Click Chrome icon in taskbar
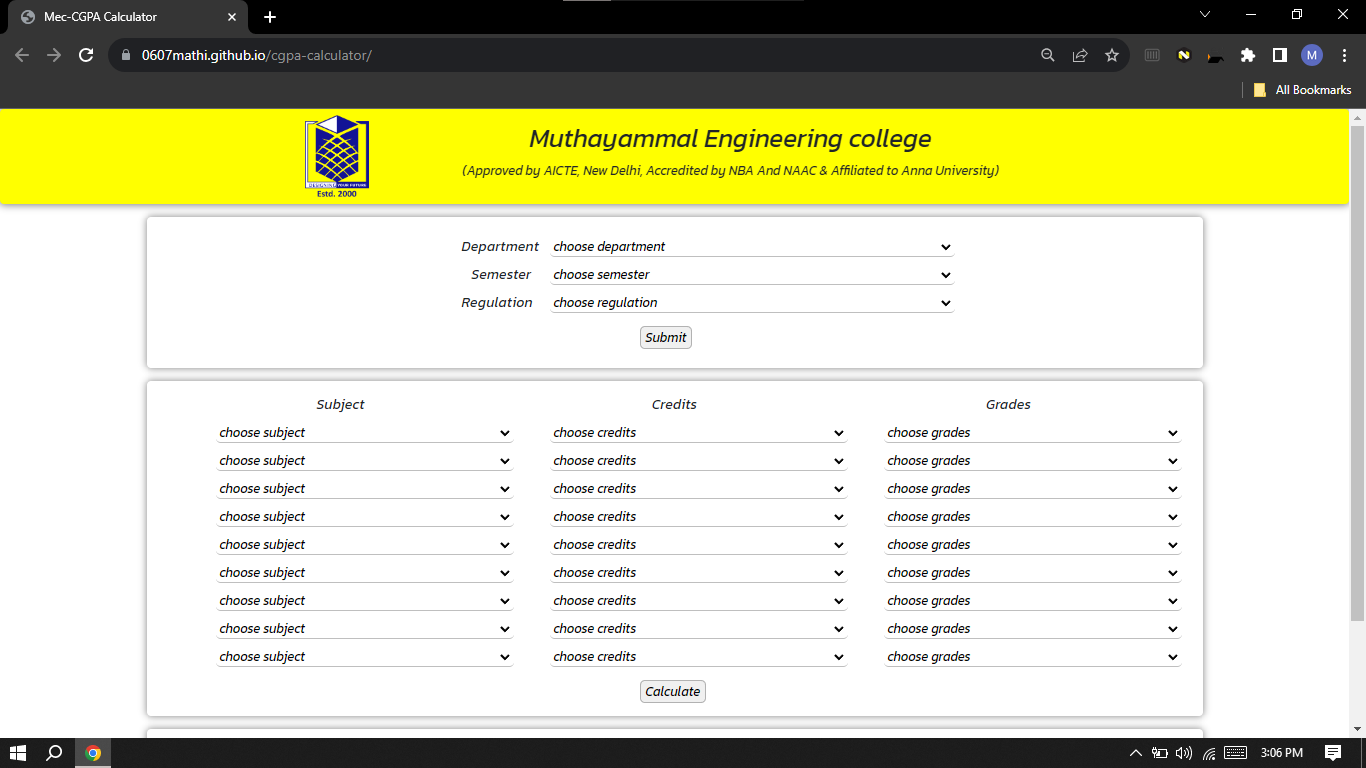Screen dimensions: 1366x768 (x=93, y=753)
